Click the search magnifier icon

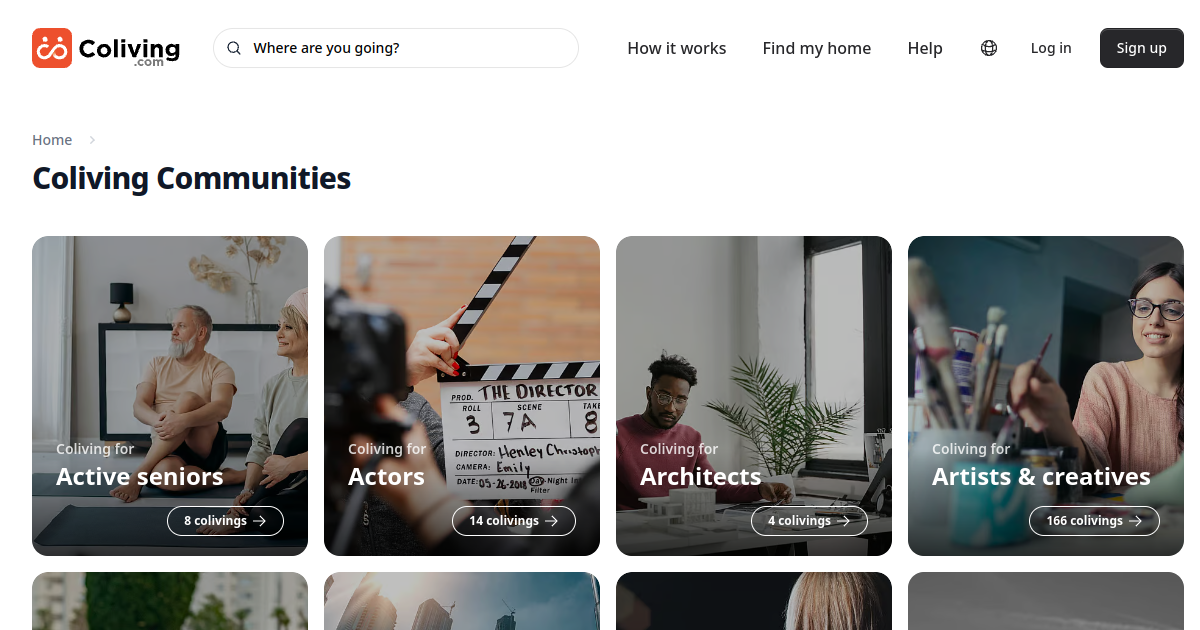click(234, 48)
